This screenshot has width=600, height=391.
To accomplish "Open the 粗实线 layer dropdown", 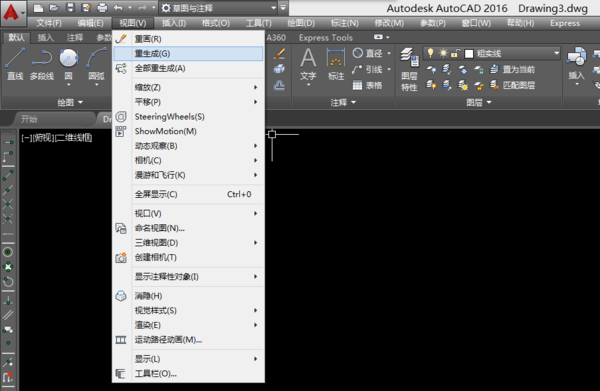I will pyautogui.click(x=556, y=53).
